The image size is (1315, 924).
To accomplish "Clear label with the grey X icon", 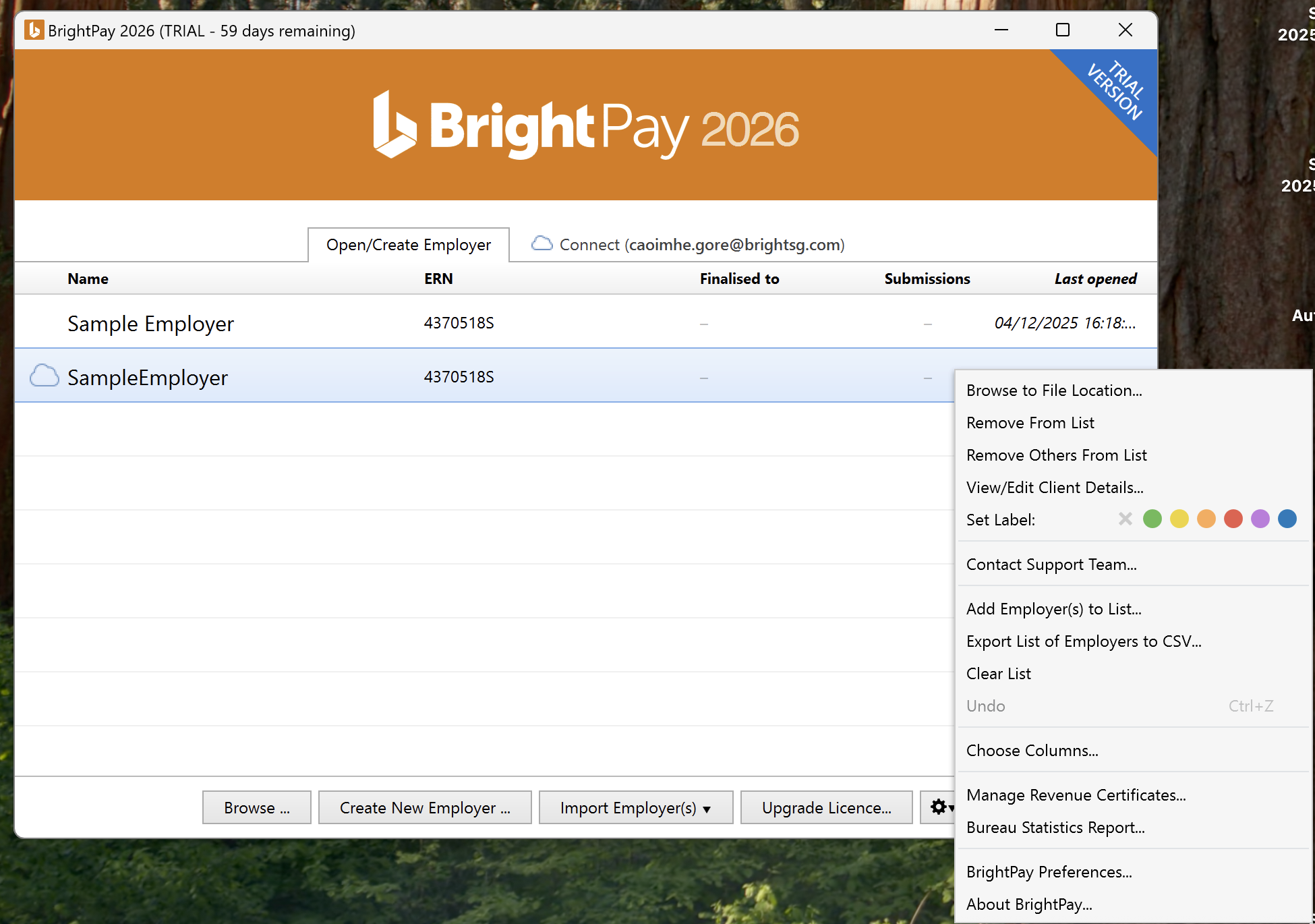I will (x=1125, y=519).
